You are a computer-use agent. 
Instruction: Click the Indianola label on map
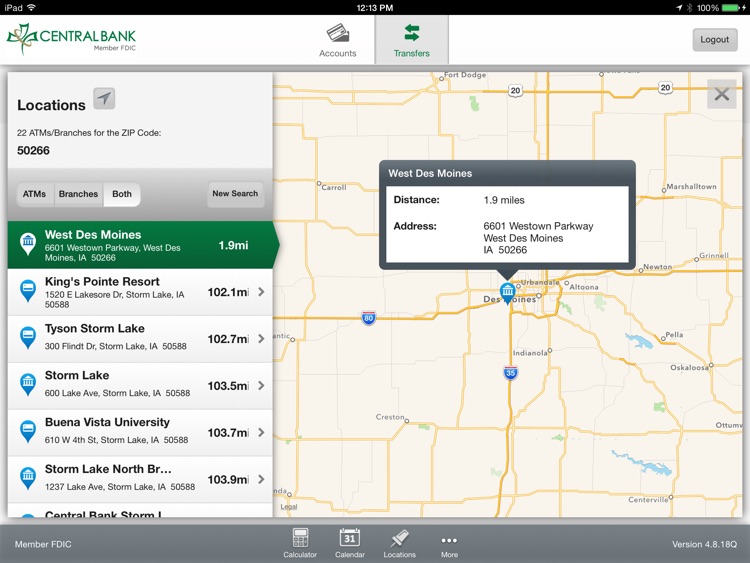click(x=530, y=353)
